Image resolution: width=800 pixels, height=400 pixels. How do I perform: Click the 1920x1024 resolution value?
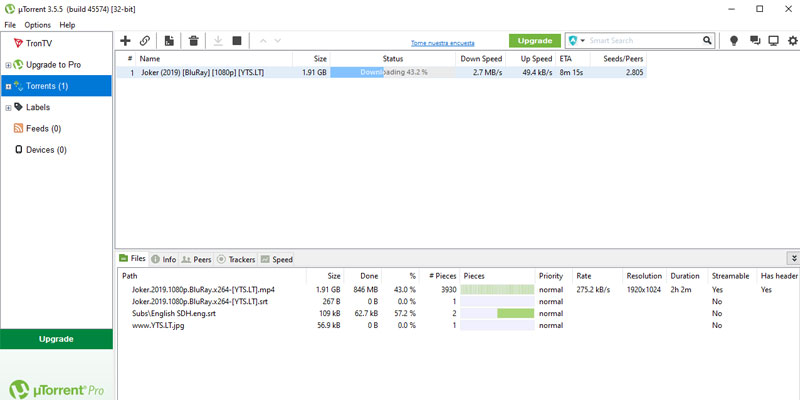coord(644,290)
